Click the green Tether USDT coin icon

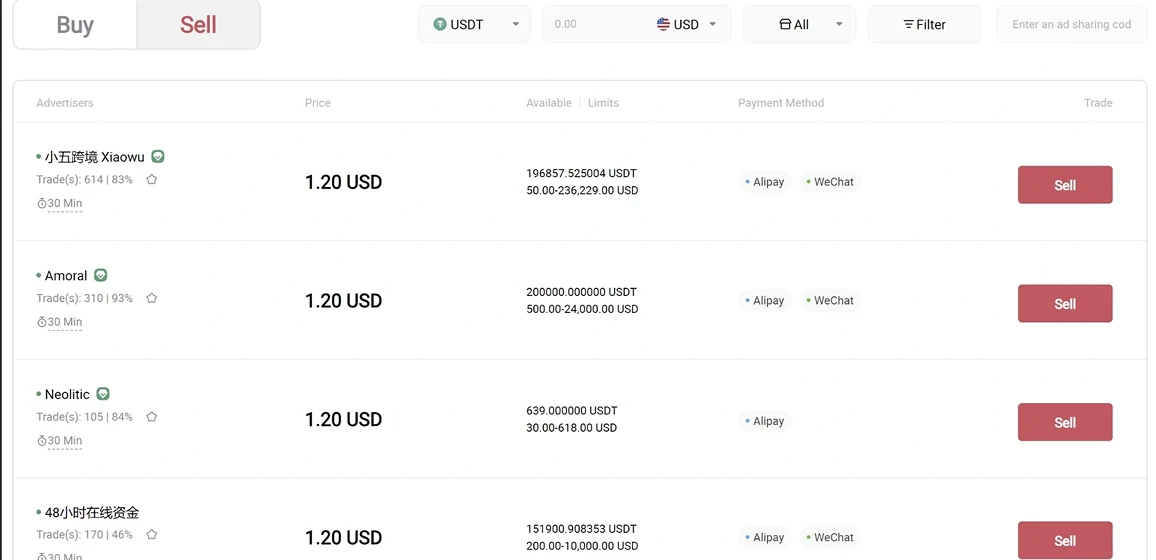[x=440, y=24]
